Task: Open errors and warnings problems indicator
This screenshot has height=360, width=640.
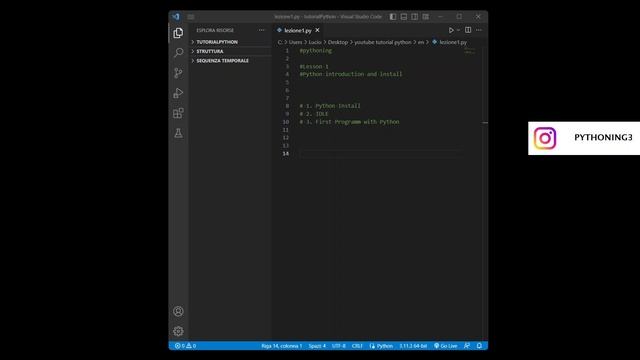Action: (185, 346)
